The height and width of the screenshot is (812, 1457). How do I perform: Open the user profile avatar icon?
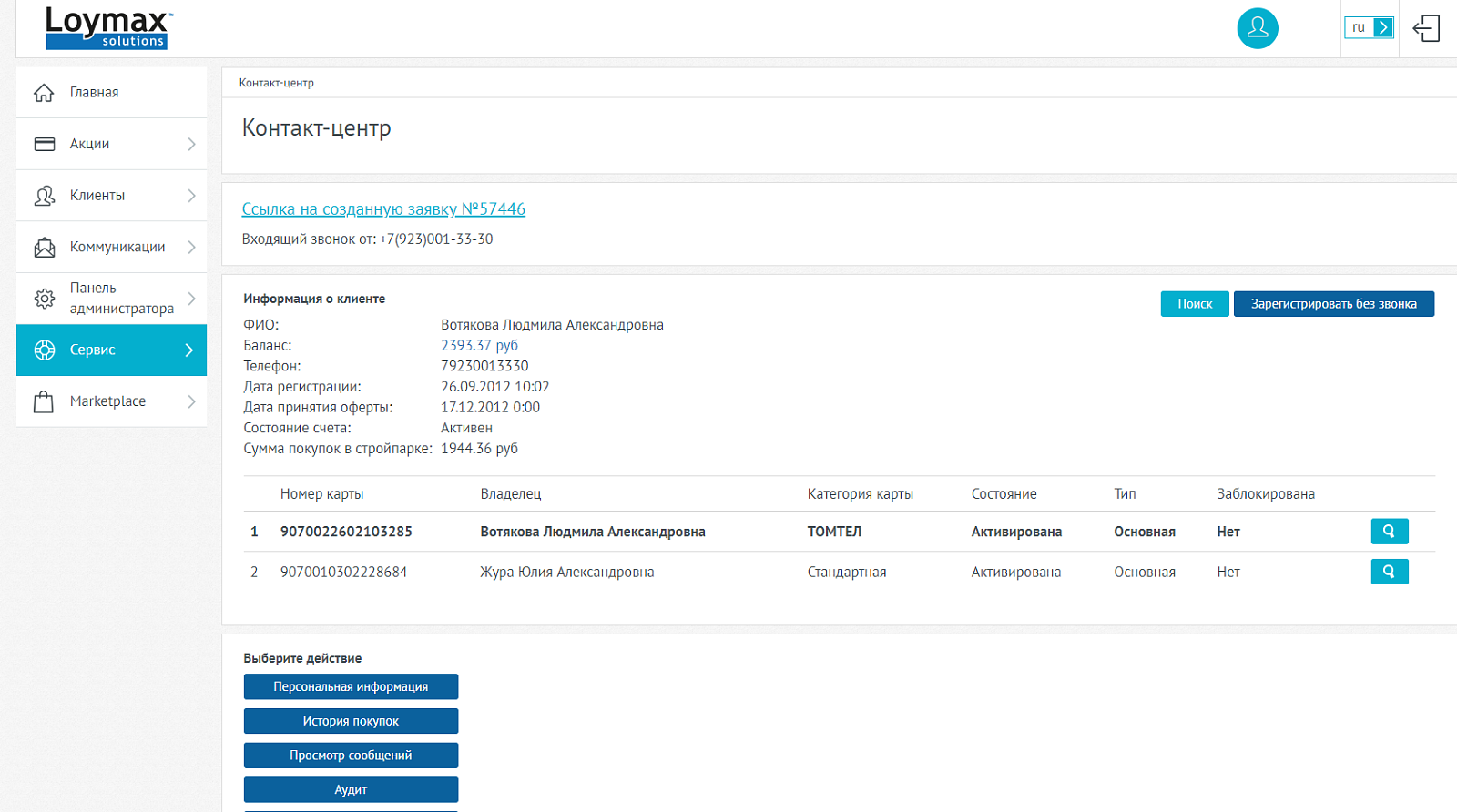pos(1258,28)
